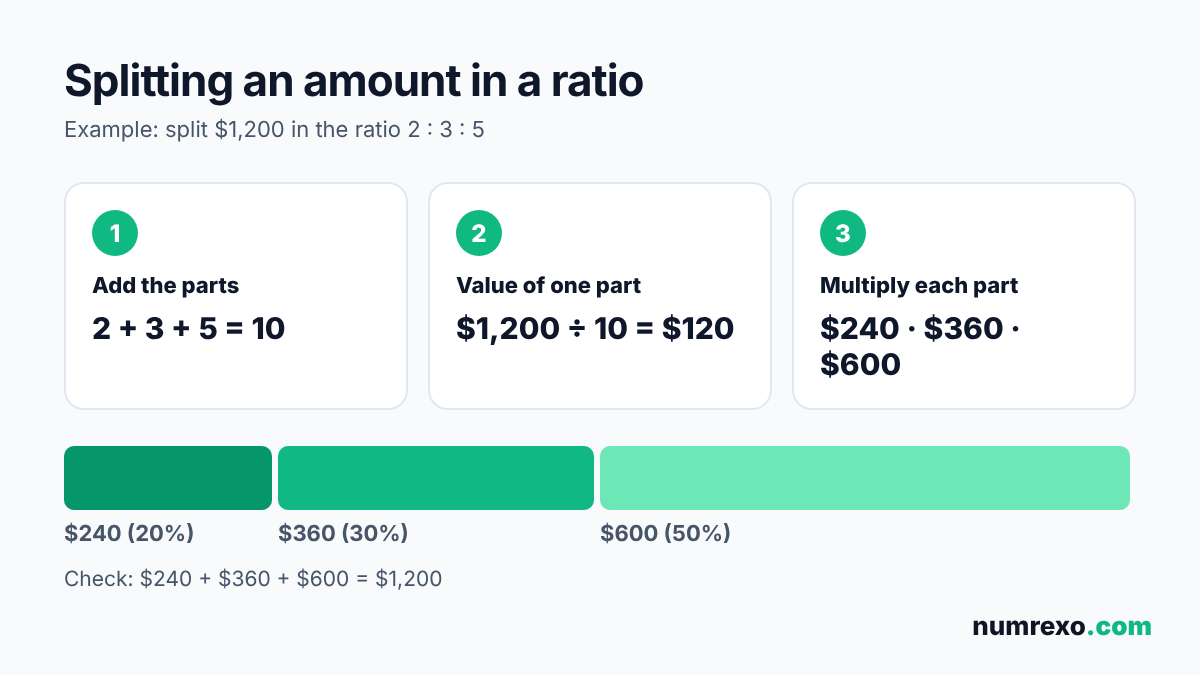Click the '$600 (50%)' bar label
This screenshot has height=675, width=1200.
[665, 534]
